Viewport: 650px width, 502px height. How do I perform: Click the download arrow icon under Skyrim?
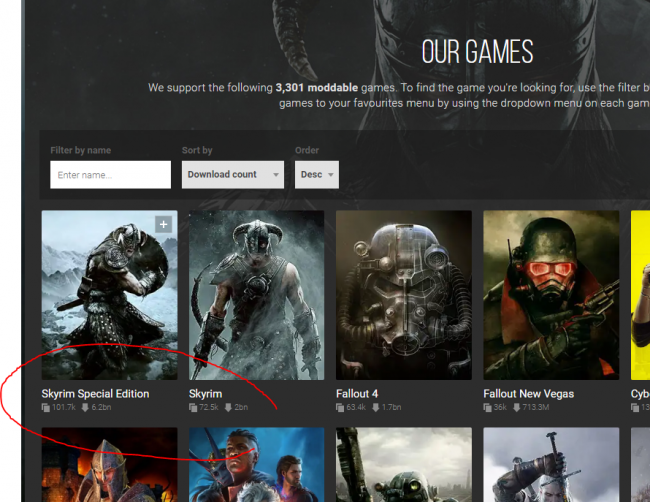coord(230,408)
